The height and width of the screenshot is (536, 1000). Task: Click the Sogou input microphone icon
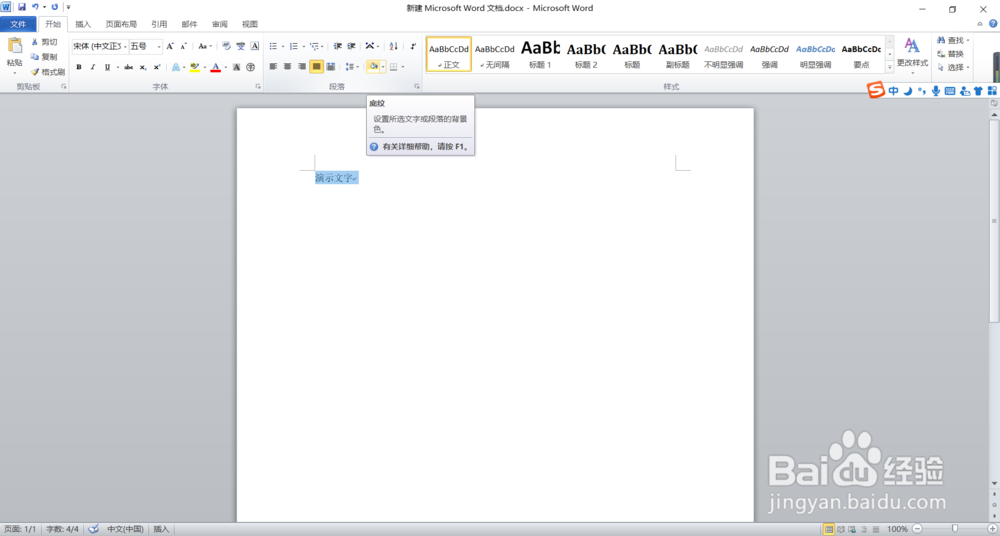(x=936, y=91)
